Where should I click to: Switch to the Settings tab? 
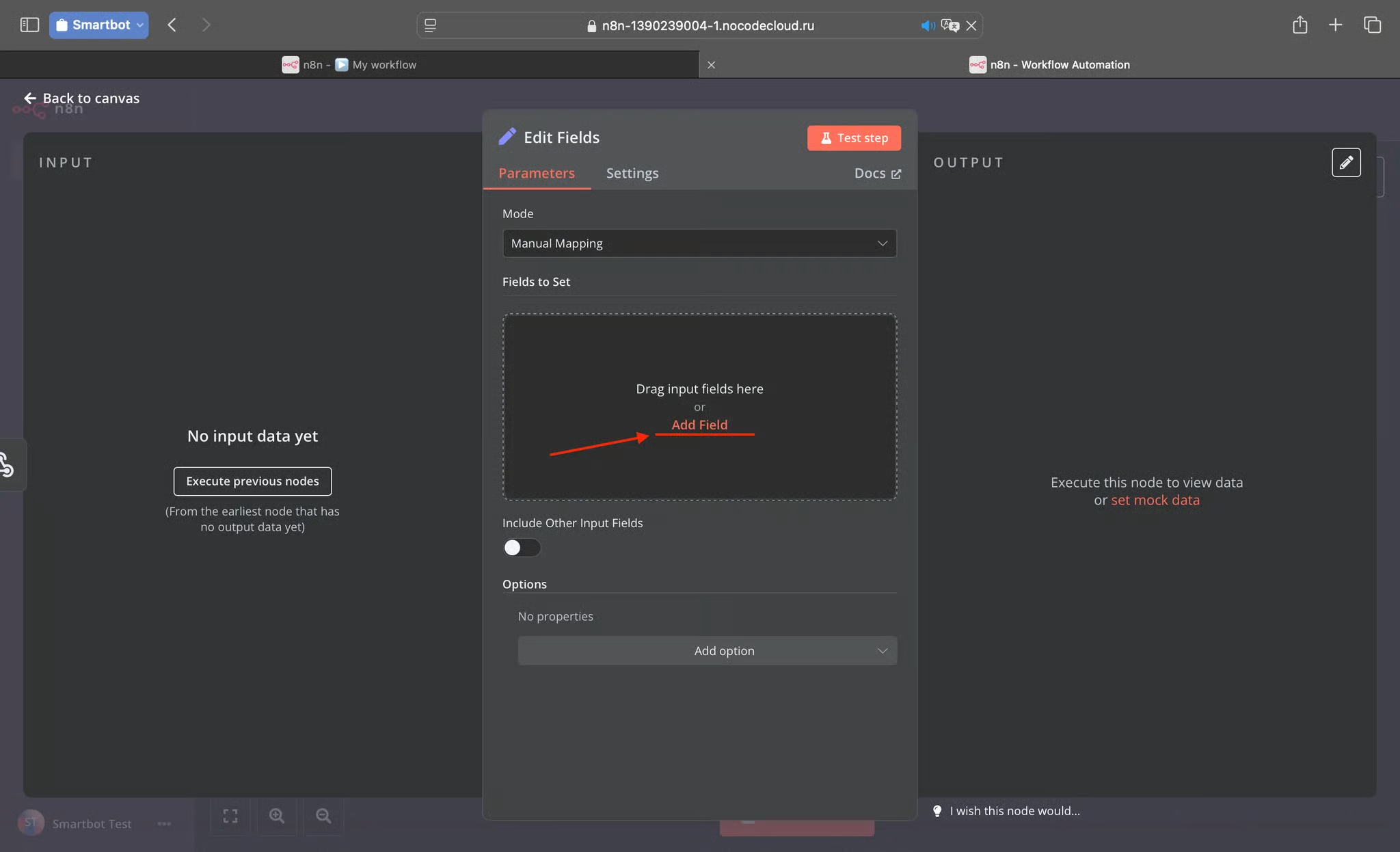point(632,173)
